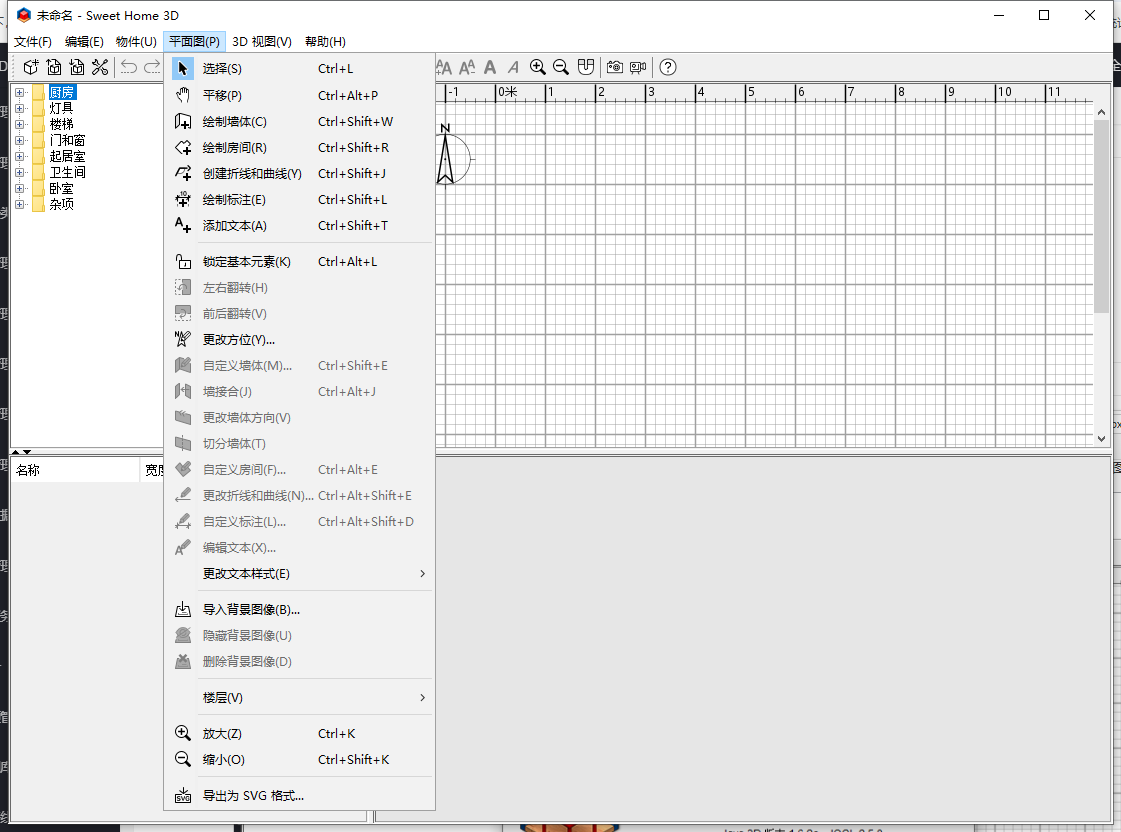
Task: Expand the 卫生间 catalog folder
Action: 20,172
